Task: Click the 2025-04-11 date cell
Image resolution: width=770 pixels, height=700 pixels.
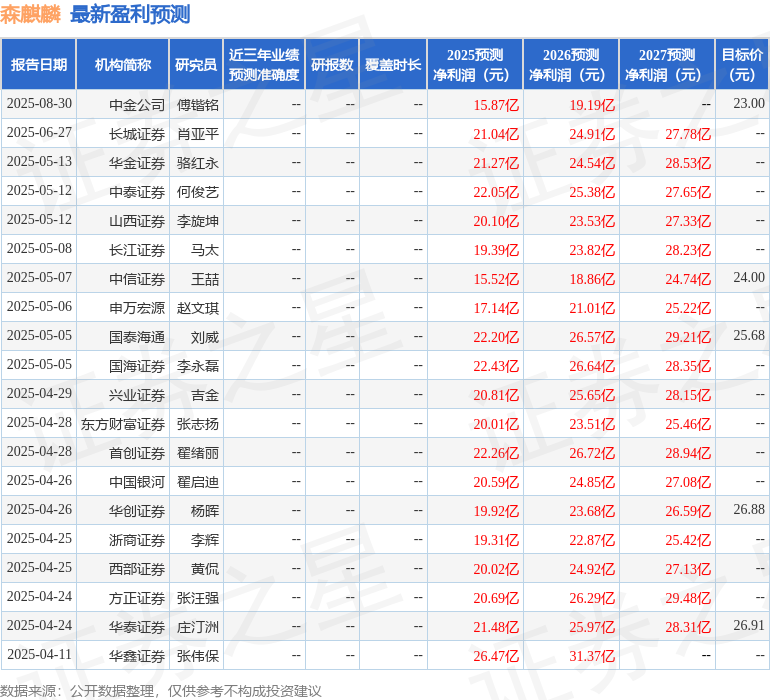Action: [39, 654]
